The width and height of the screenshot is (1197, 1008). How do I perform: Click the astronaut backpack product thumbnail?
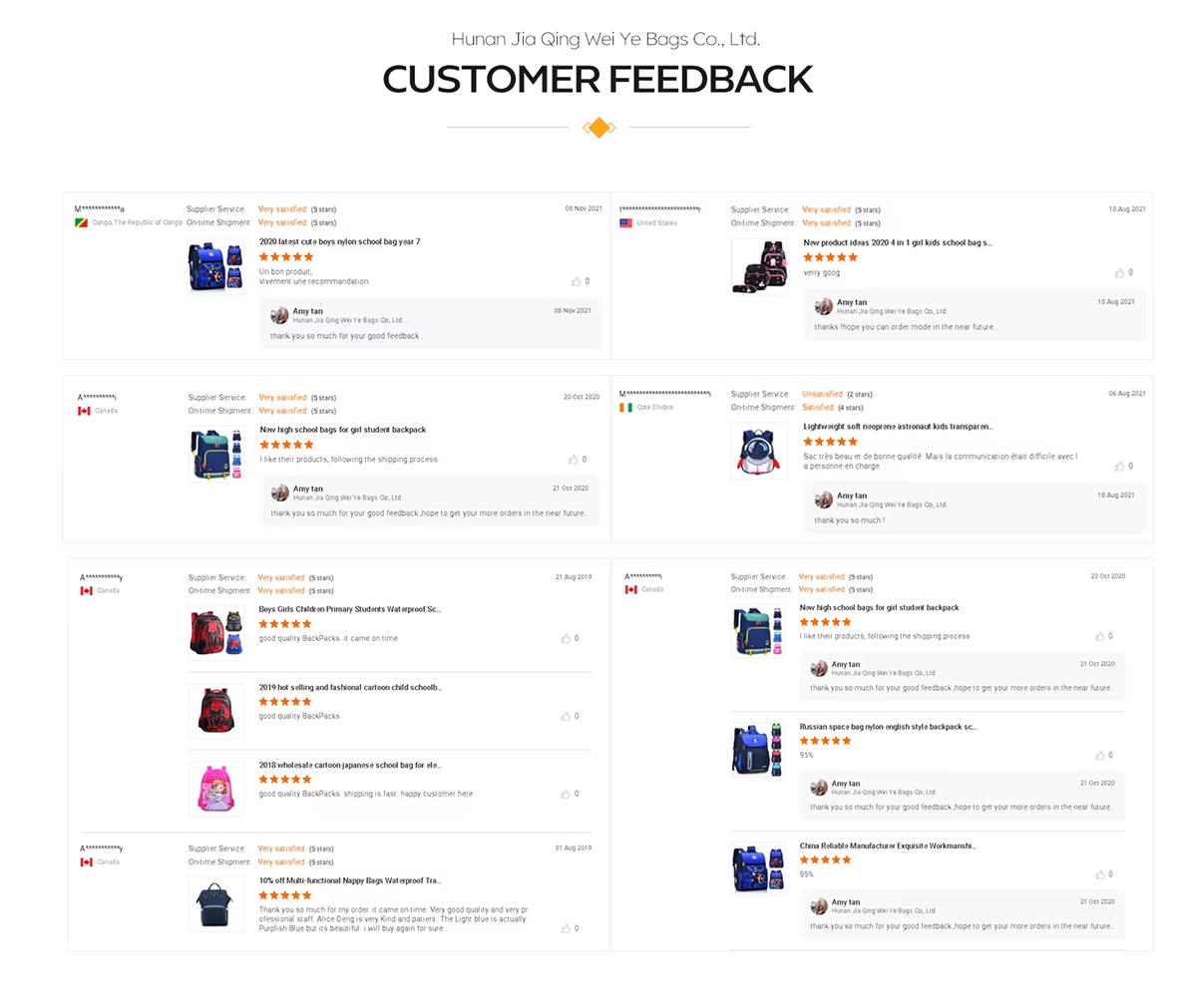click(x=759, y=451)
